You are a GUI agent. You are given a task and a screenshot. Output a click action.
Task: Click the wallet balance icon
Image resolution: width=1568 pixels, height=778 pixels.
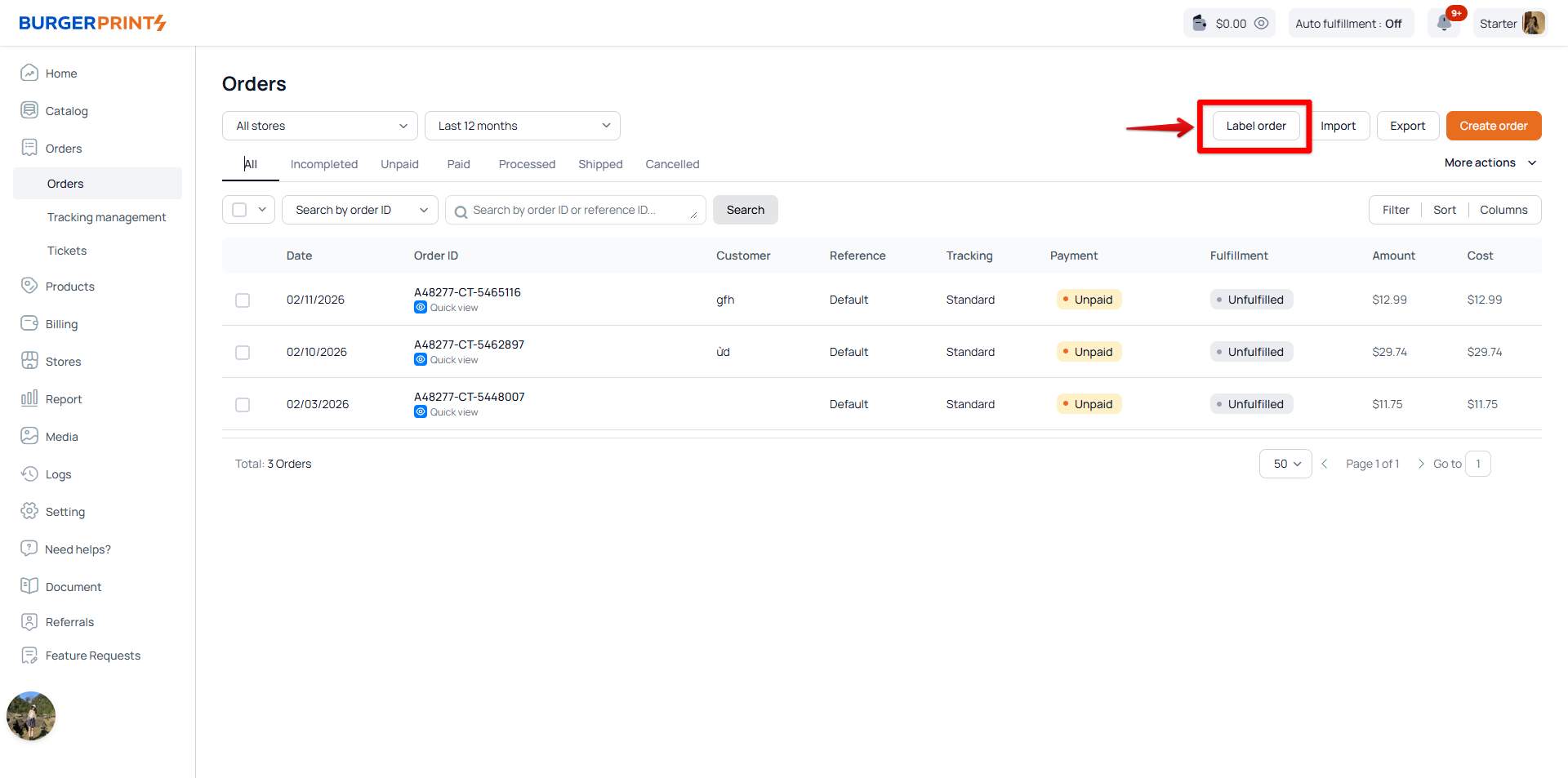click(x=1199, y=23)
